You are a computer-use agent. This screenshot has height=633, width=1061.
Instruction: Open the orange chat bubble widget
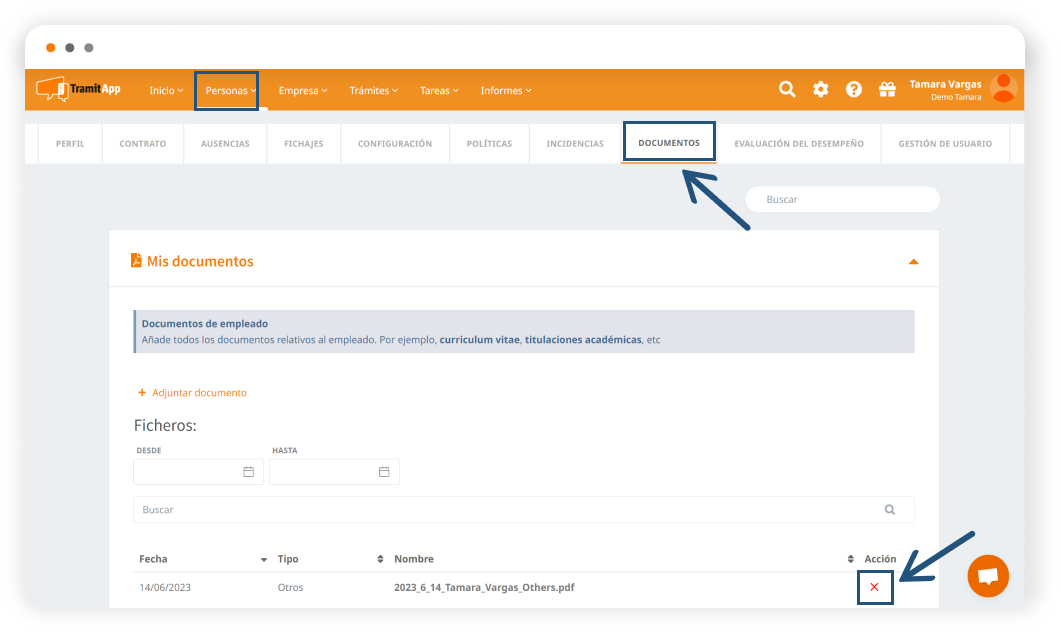[x=988, y=576]
